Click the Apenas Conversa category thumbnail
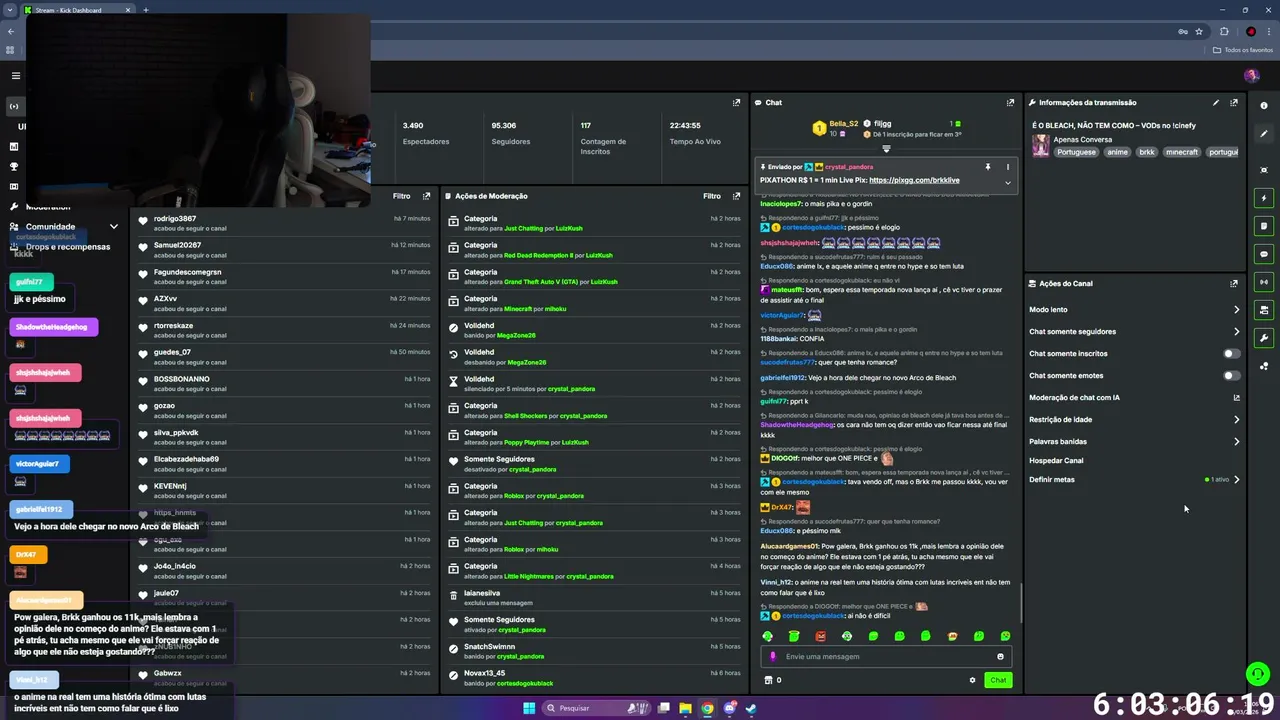1280x720 pixels. point(1041,146)
